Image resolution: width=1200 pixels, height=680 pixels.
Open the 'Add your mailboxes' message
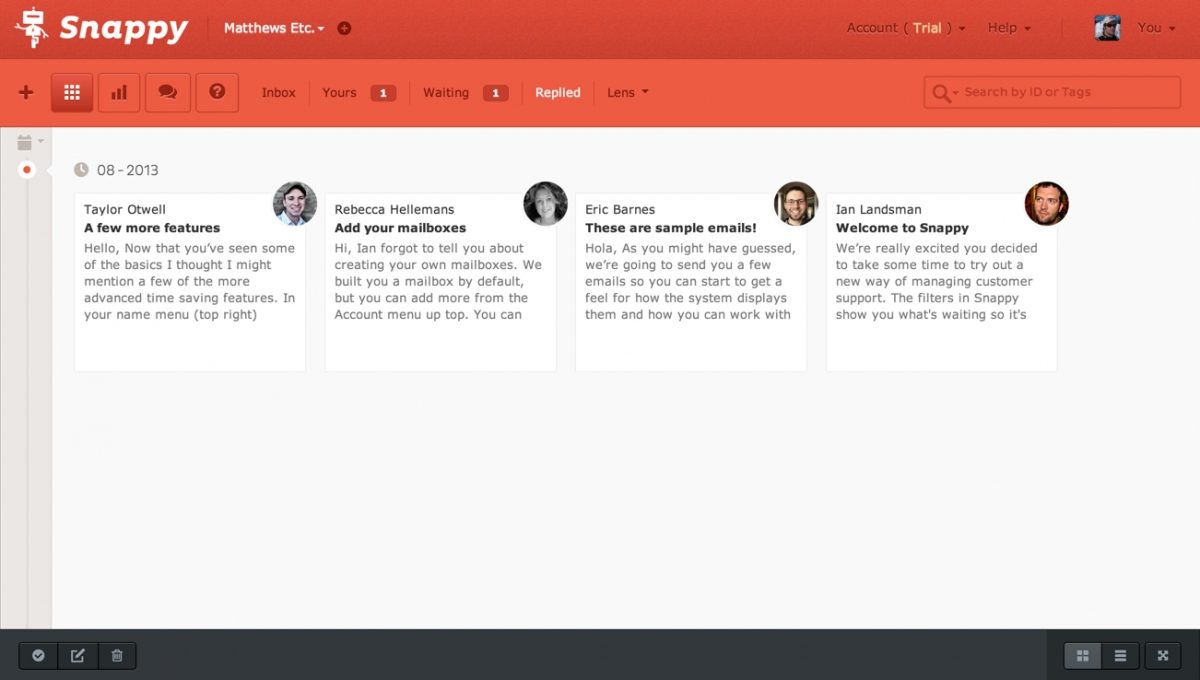[441, 282]
